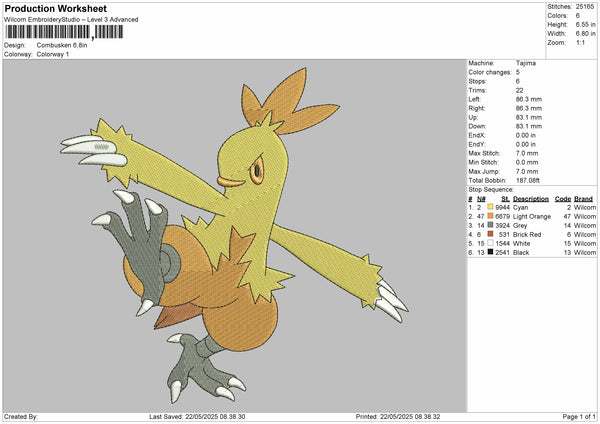Click 'Last Saved: 22/05/2025 08.38.30' in footer
The image size is (600, 424).
pos(197,417)
